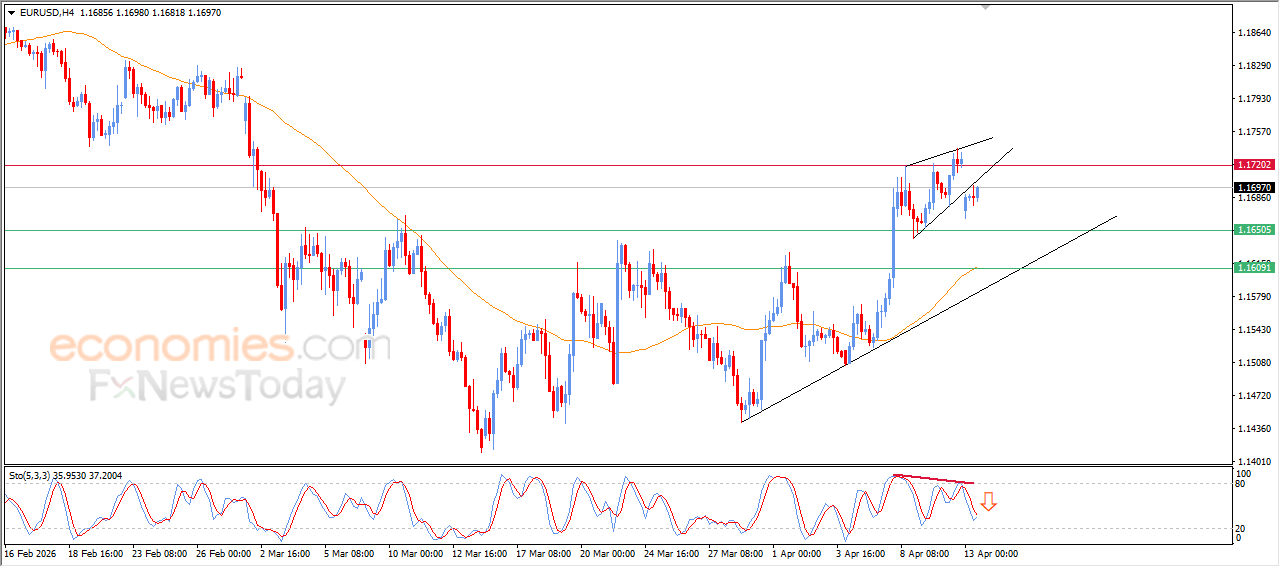Click the 1.18640 price axis value
The width and height of the screenshot is (1280, 567).
(x=1253, y=33)
